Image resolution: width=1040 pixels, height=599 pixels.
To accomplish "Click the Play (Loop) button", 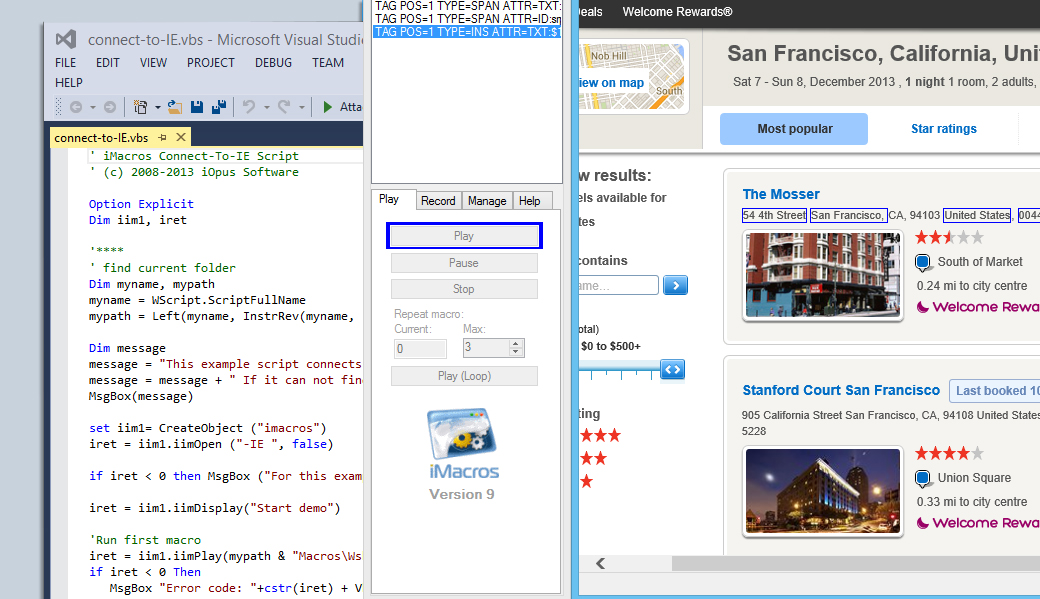I will (464, 376).
